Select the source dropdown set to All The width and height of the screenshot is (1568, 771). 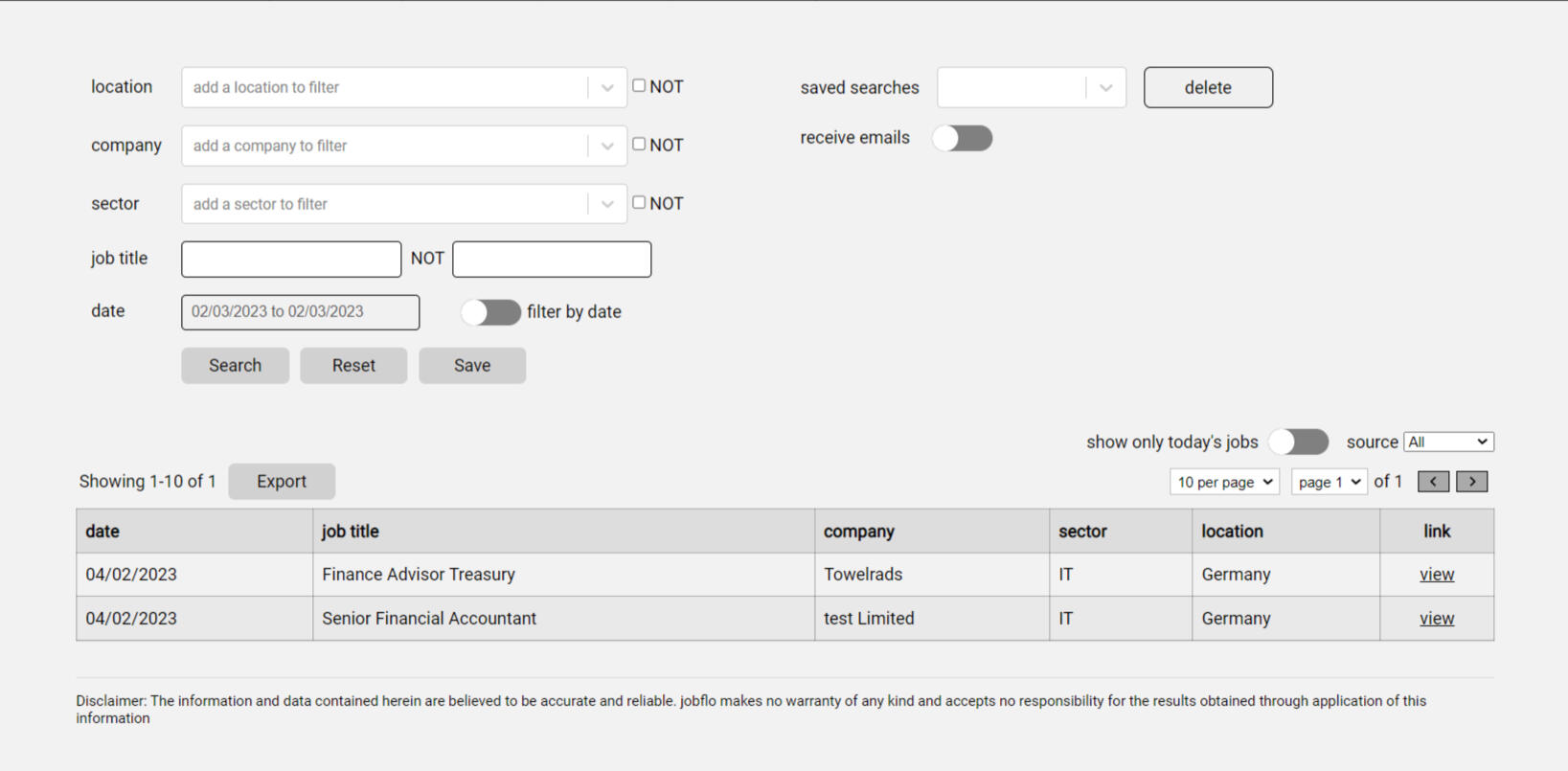coord(1447,442)
